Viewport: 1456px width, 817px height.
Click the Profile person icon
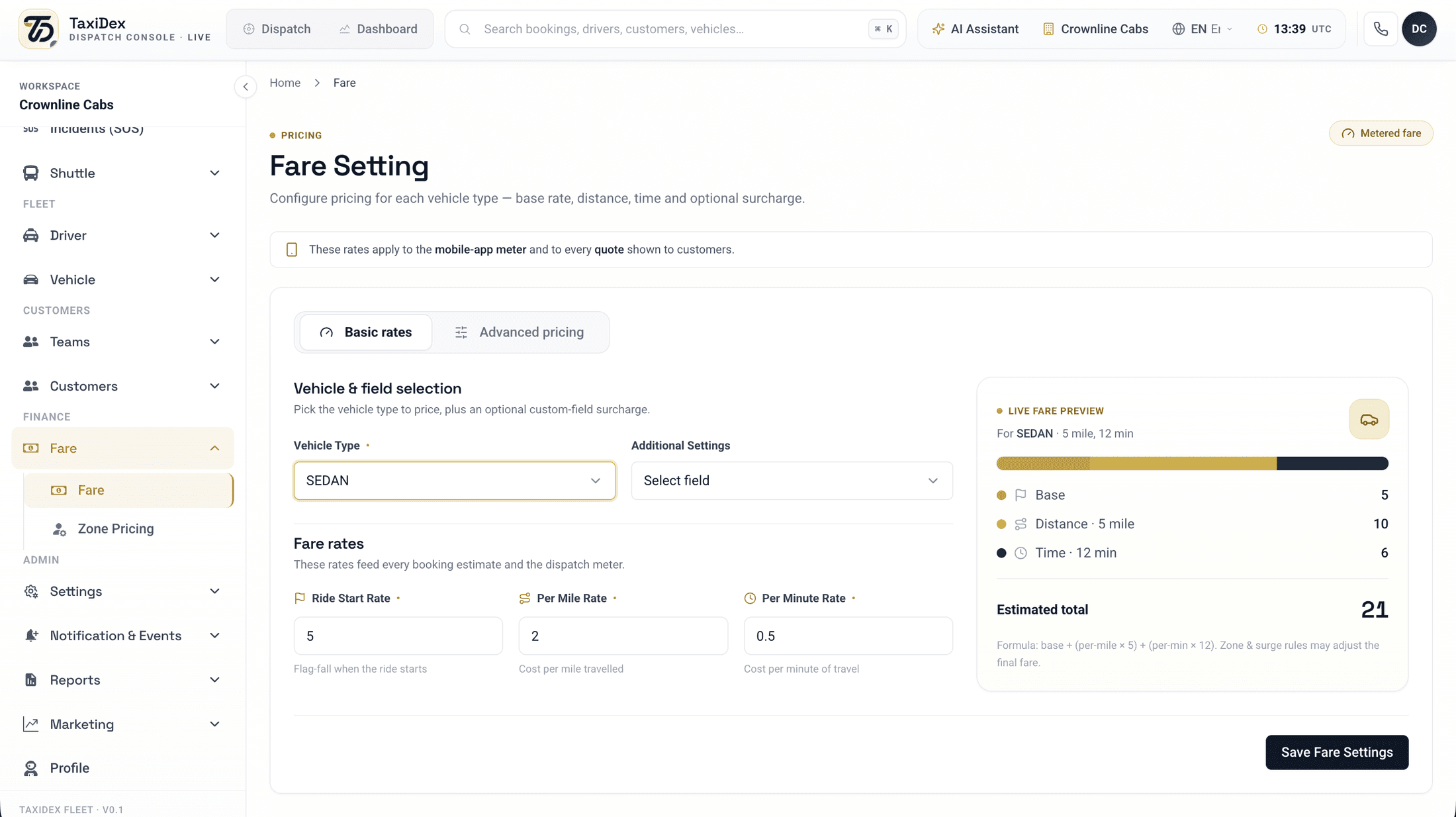point(30,768)
